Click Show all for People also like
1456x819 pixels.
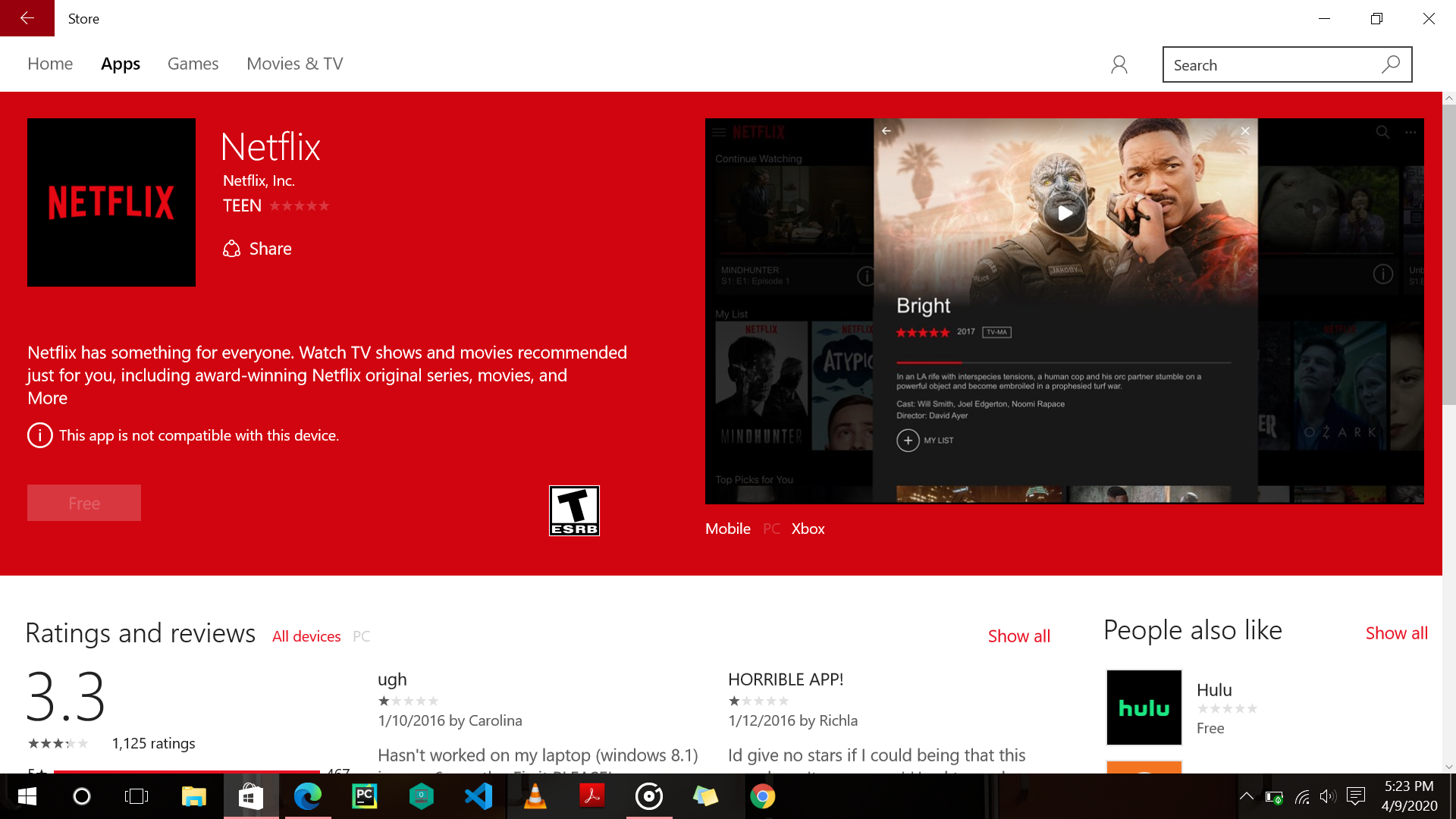pyautogui.click(x=1397, y=633)
